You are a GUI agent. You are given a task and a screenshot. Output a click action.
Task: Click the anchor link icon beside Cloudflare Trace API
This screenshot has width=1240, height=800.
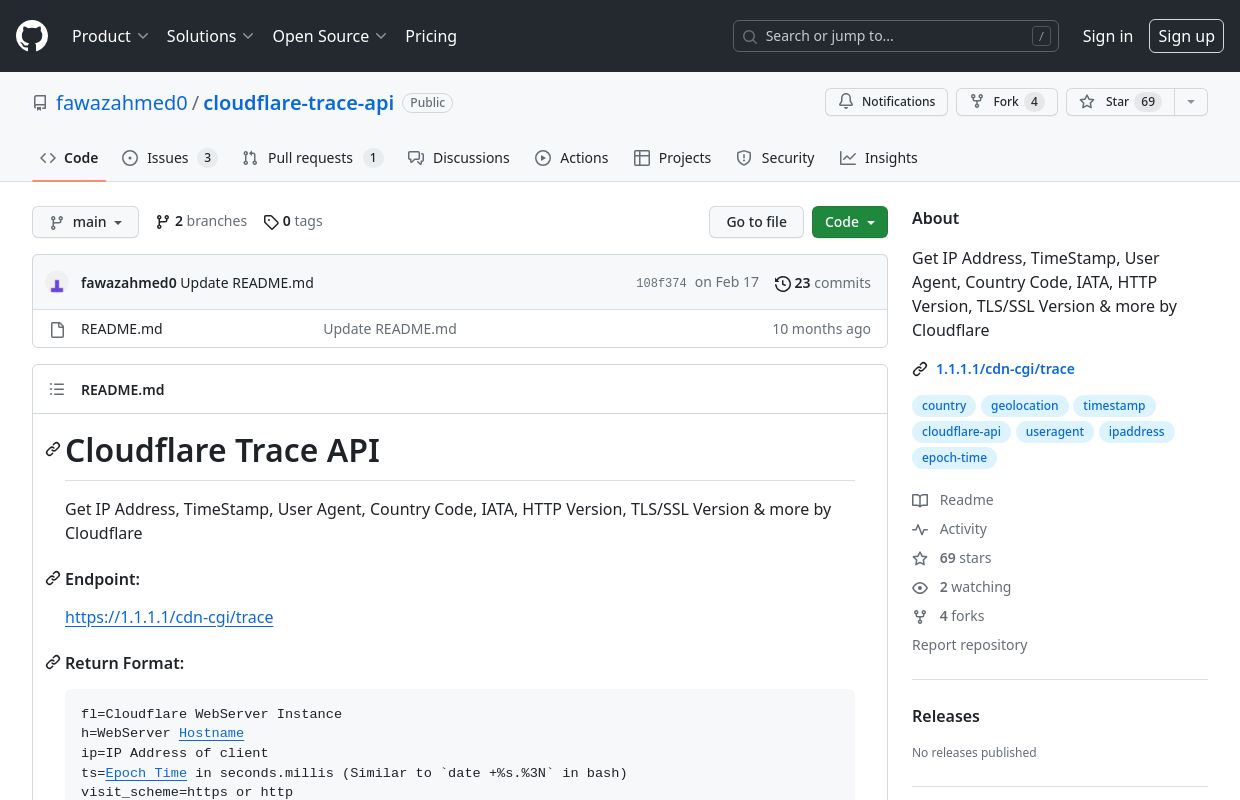coord(53,450)
